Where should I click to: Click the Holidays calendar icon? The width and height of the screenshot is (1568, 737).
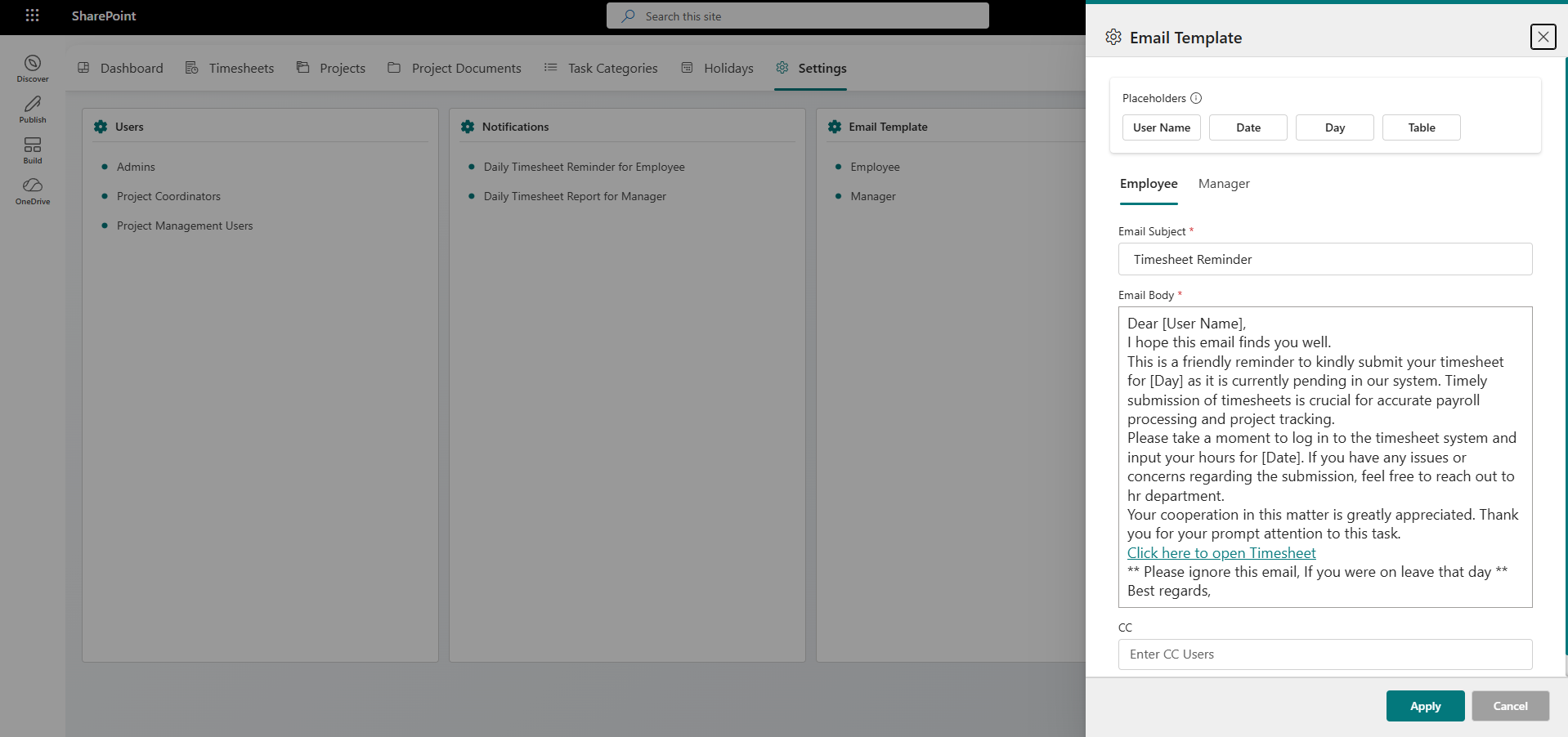click(x=688, y=68)
